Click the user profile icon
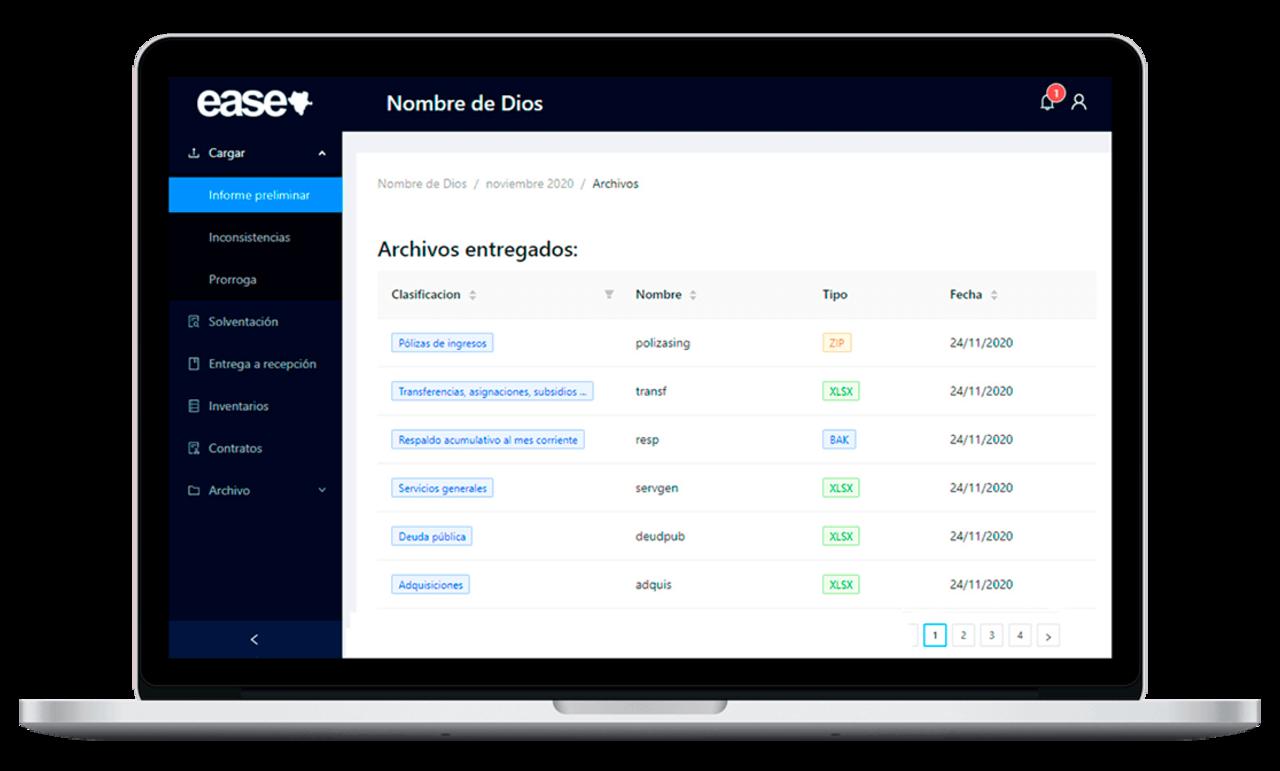1280x771 pixels. 1079,102
